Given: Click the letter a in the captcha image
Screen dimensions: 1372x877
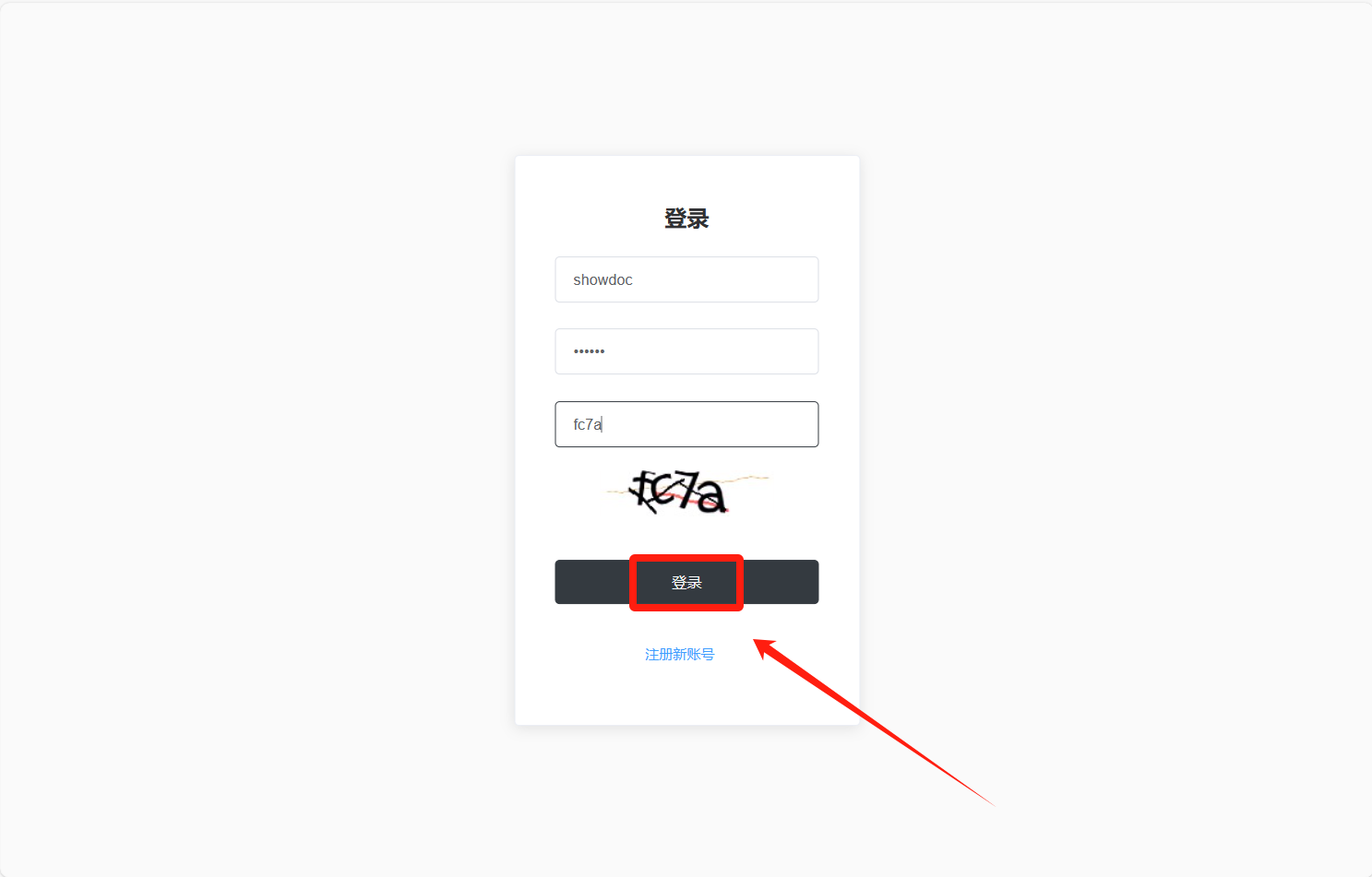Looking at the screenshot, I should (x=711, y=498).
